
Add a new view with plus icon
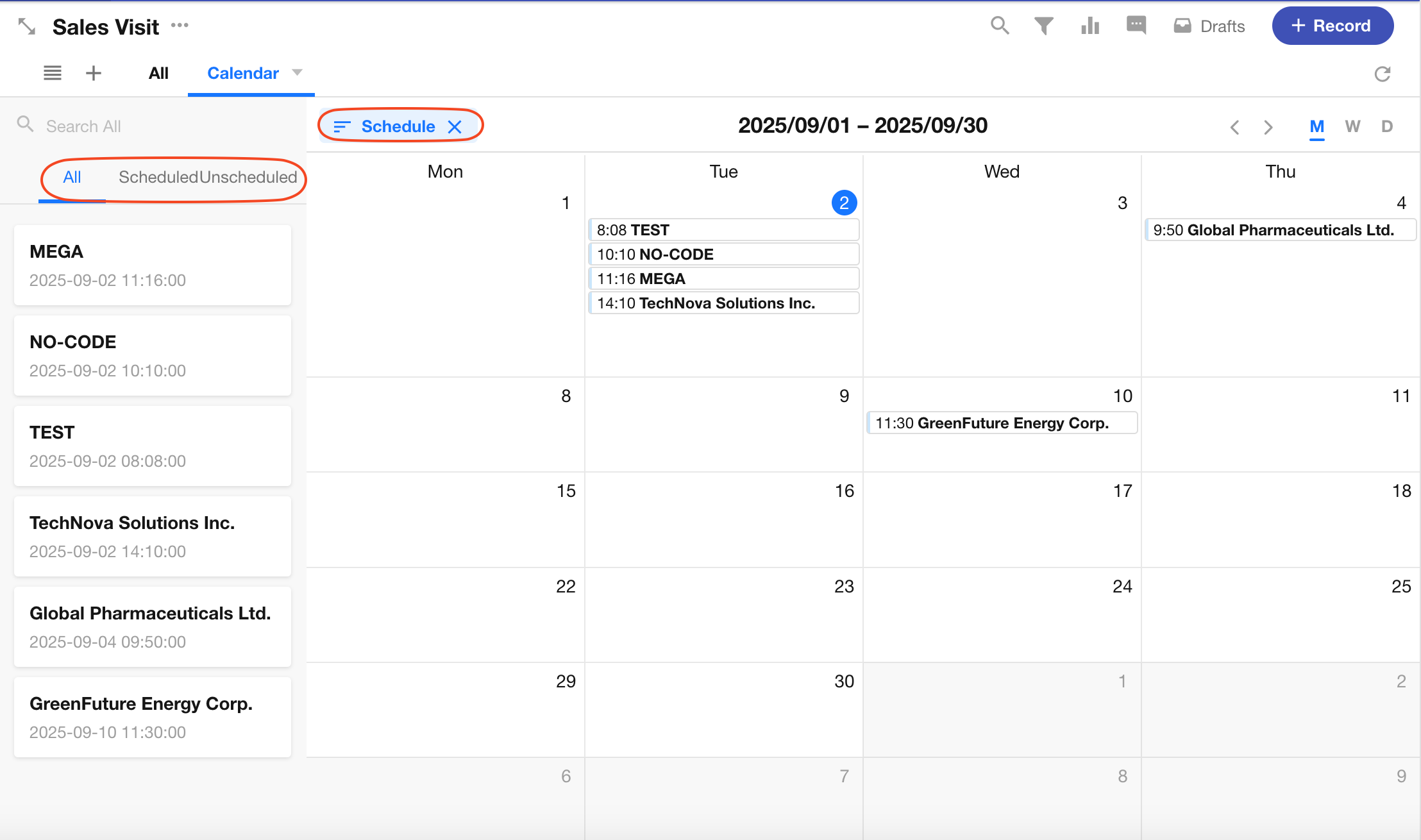pyautogui.click(x=94, y=73)
